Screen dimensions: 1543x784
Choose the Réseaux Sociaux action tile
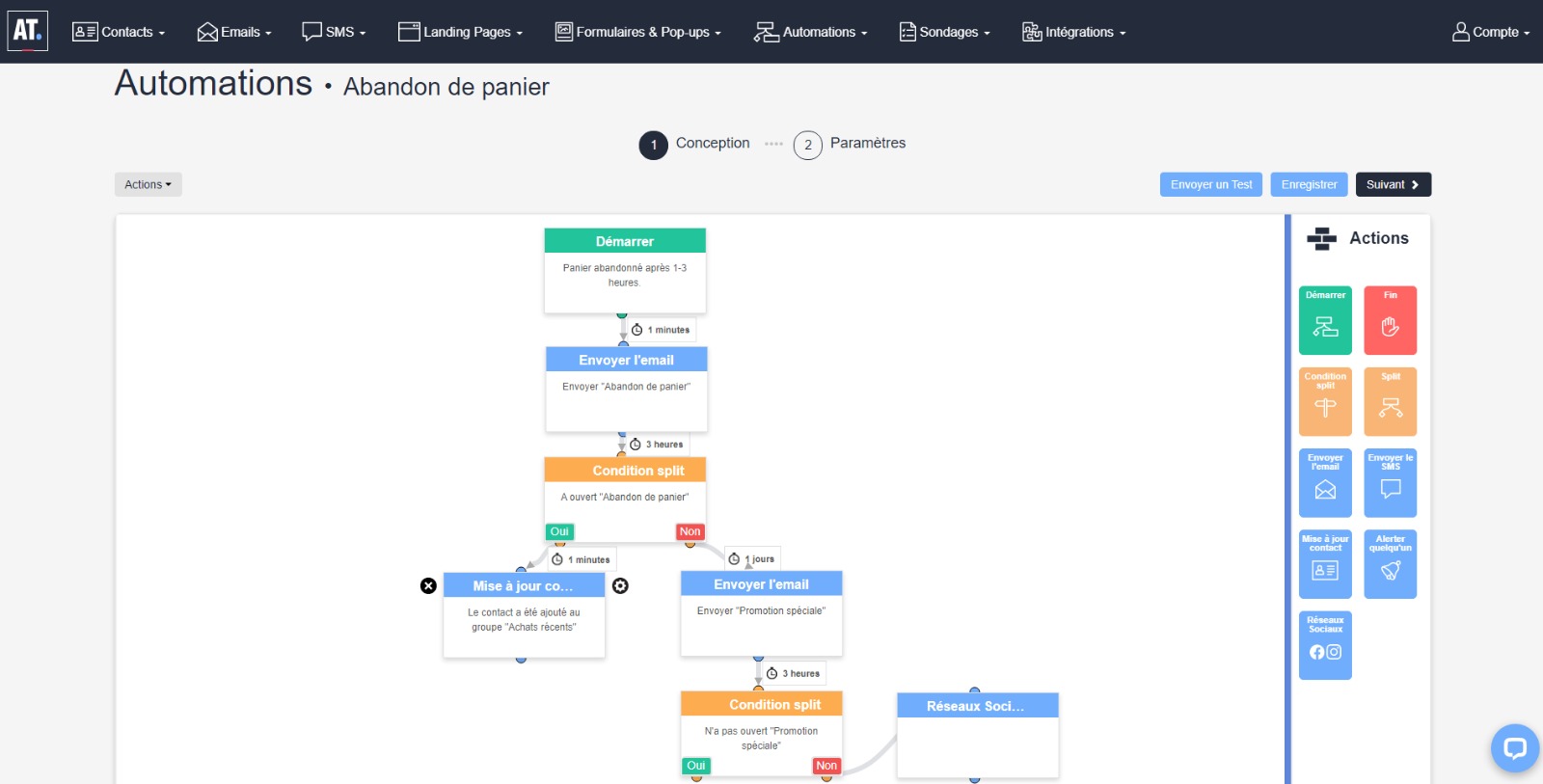[1325, 645]
